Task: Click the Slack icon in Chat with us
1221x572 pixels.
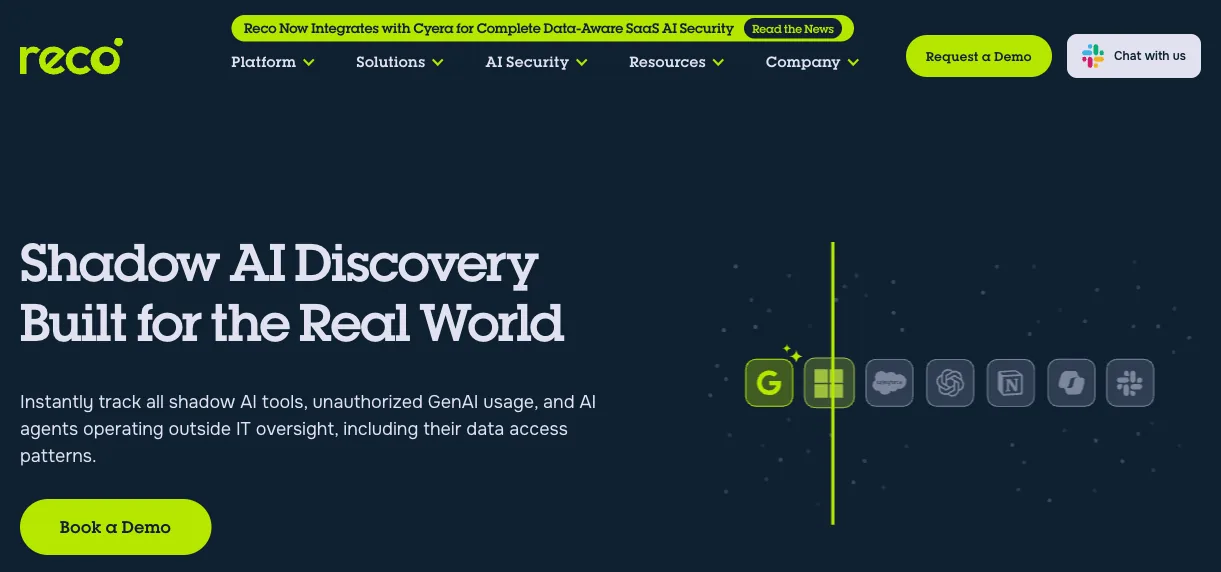Action: [1093, 56]
